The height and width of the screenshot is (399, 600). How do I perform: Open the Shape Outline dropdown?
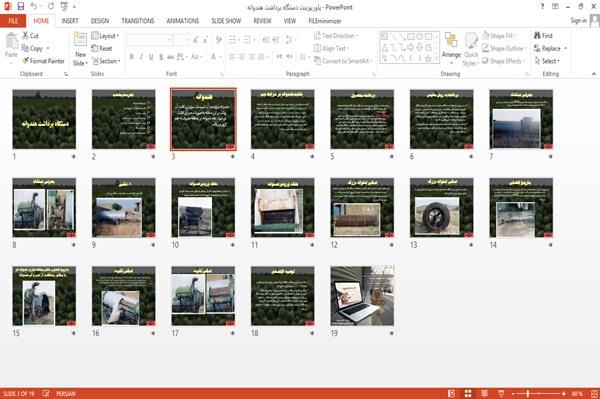click(x=505, y=48)
